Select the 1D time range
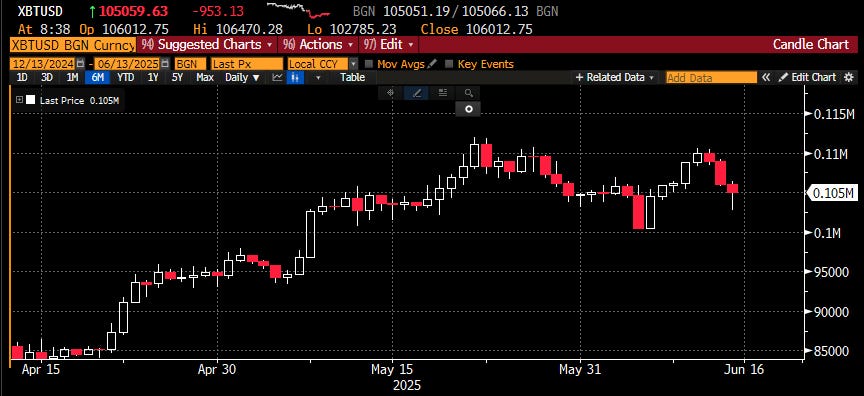Screen dimensions: 864x396 [21, 78]
